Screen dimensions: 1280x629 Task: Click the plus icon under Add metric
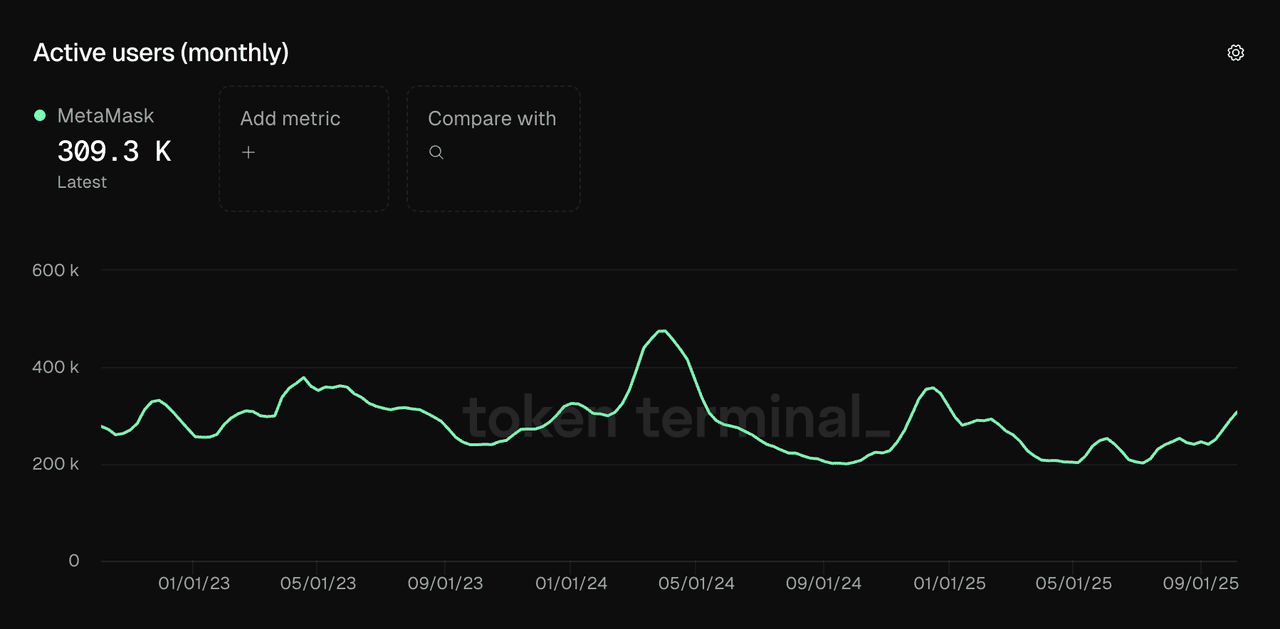coord(249,152)
